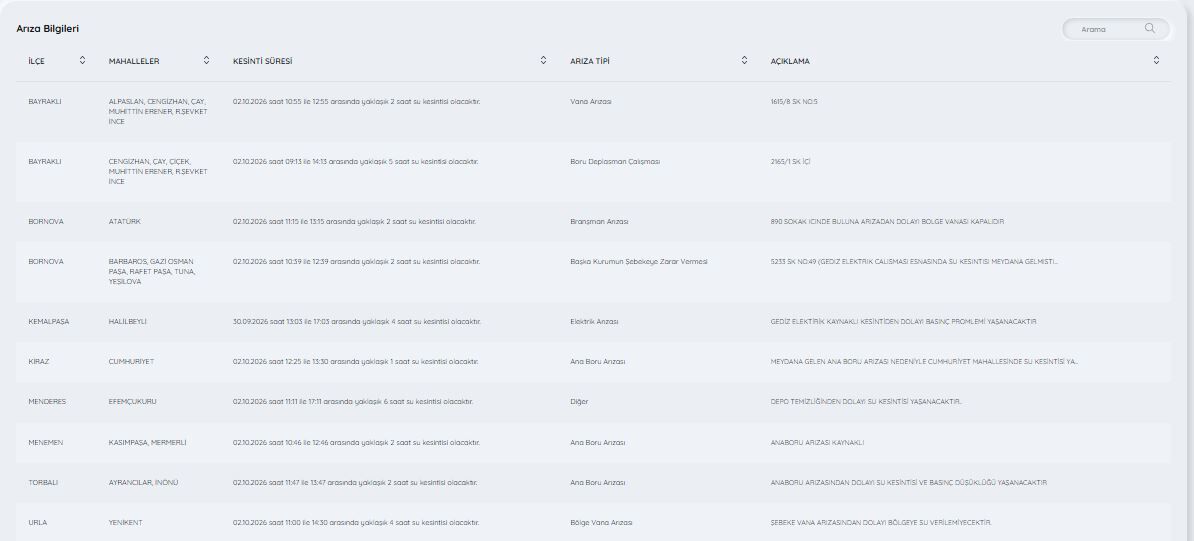Select BORNOVA in the BARBAROS row
1194x541 pixels.
[46, 261]
